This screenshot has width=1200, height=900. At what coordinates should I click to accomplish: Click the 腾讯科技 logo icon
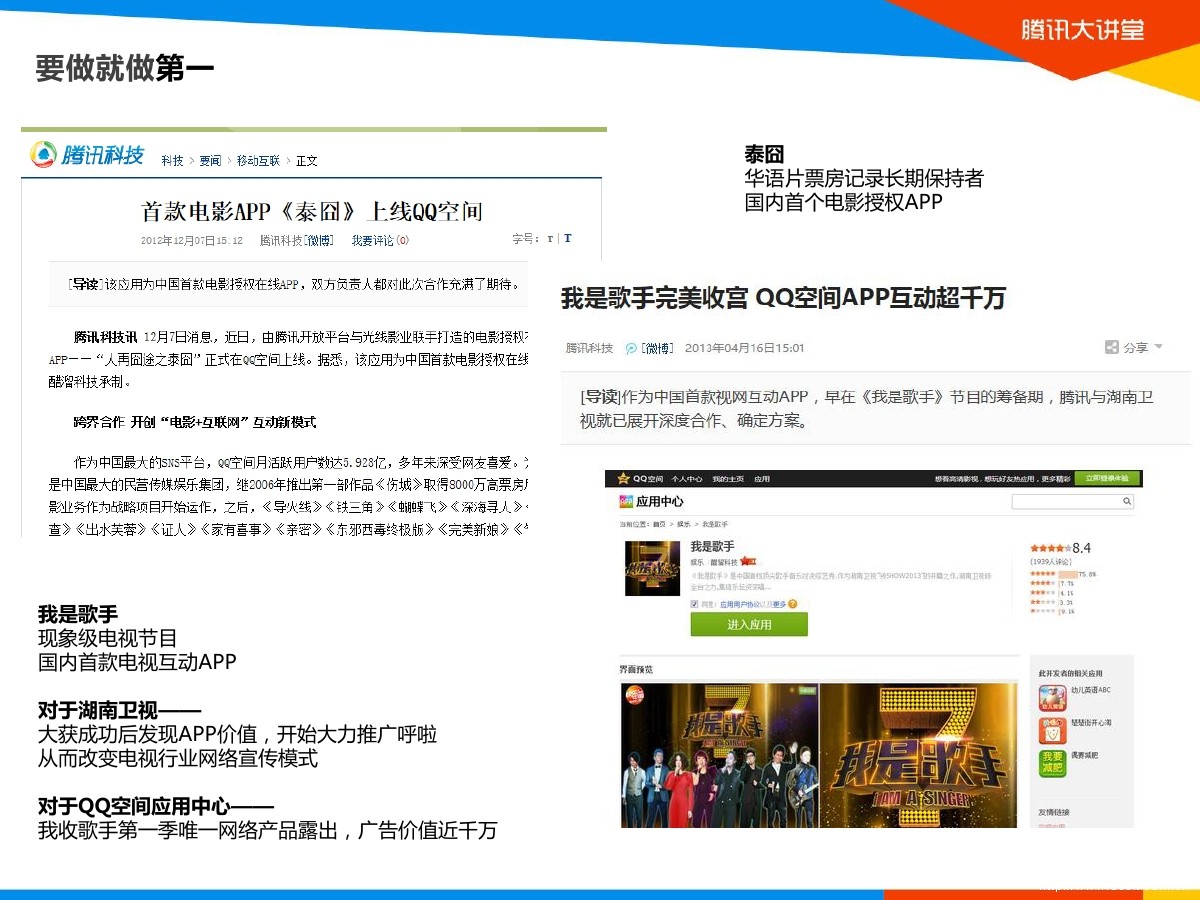click(x=43, y=155)
